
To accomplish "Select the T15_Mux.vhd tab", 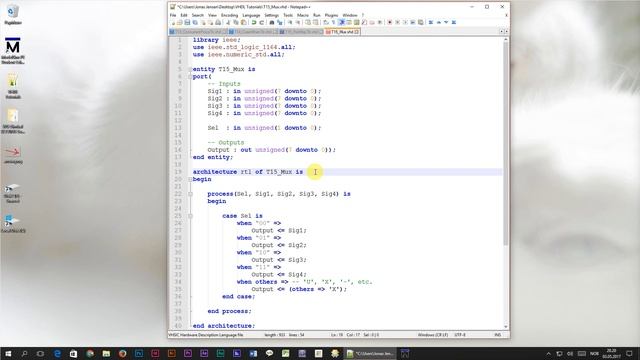I will tap(342, 31).
